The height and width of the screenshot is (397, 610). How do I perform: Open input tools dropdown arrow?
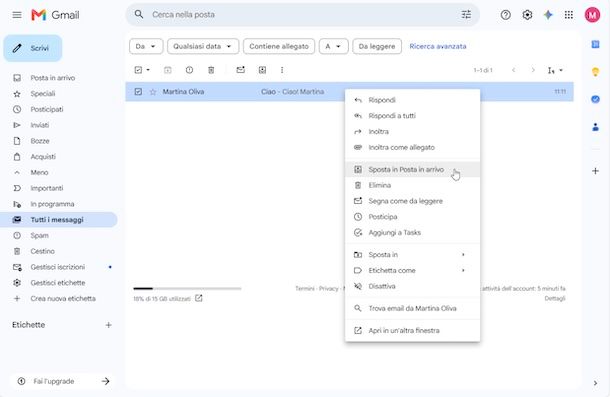[561, 70]
